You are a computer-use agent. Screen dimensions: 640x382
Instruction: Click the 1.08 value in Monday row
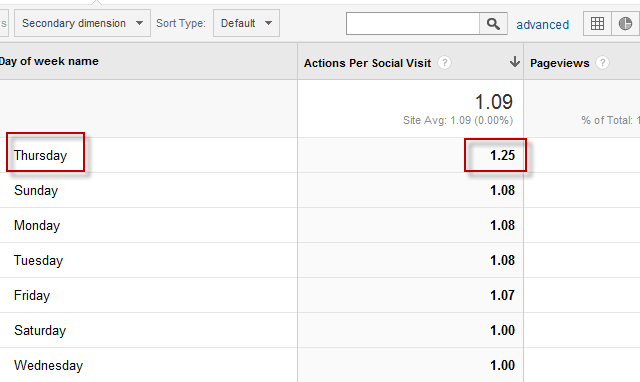tap(502, 226)
